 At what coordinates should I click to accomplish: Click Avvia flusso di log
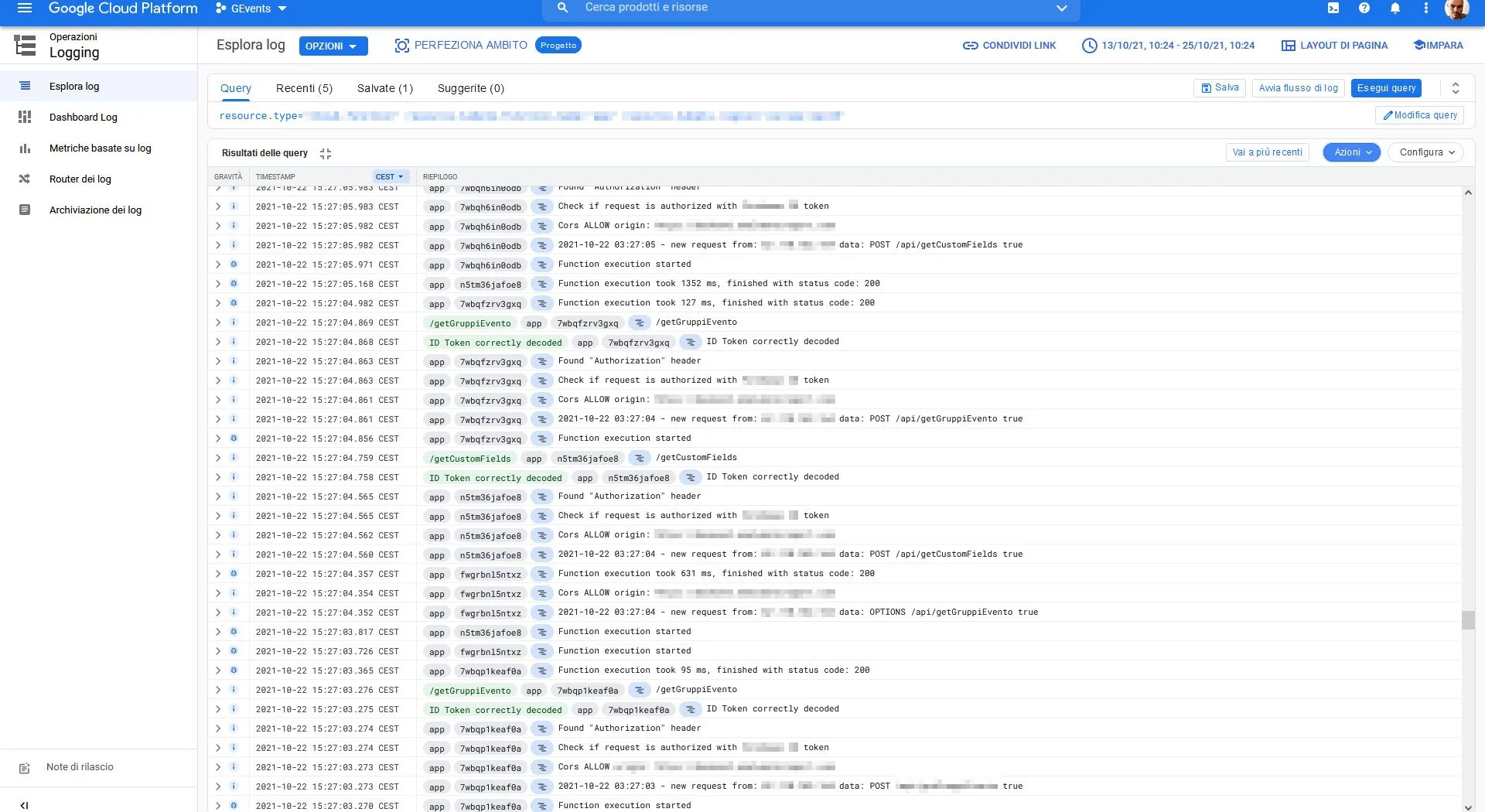pyautogui.click(x=1299, y=88)
